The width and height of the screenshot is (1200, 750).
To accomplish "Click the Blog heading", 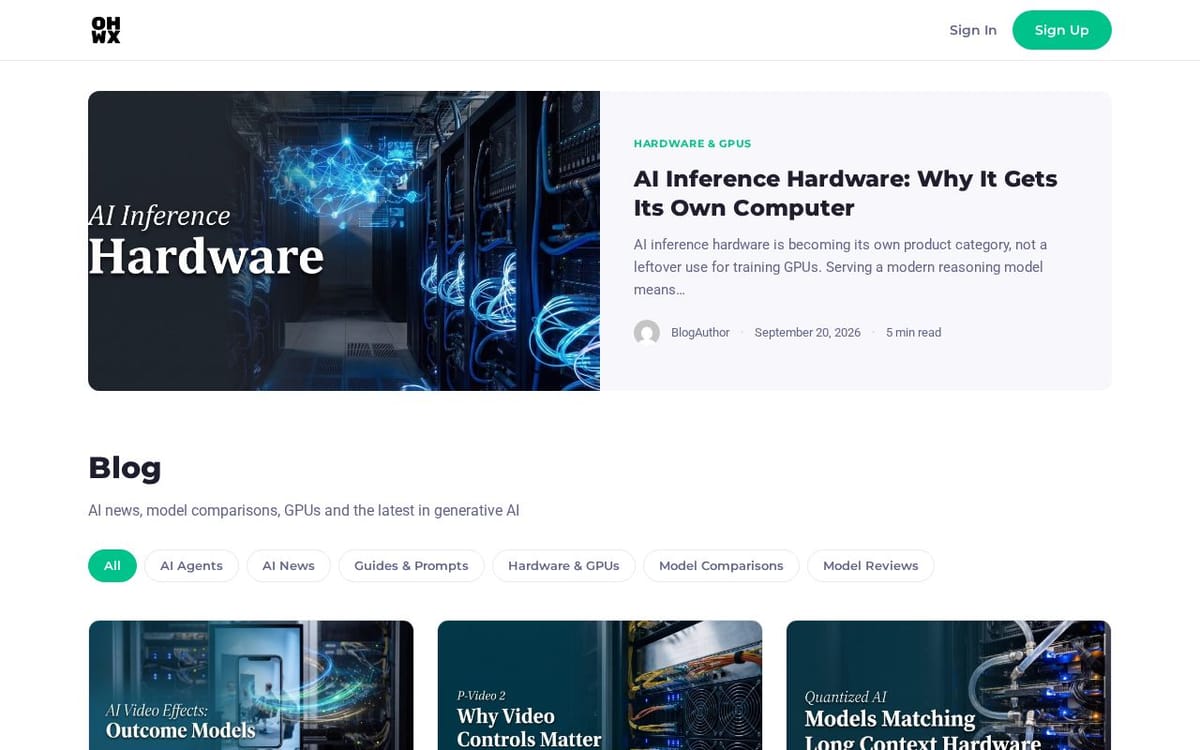I will coord(125,467).
